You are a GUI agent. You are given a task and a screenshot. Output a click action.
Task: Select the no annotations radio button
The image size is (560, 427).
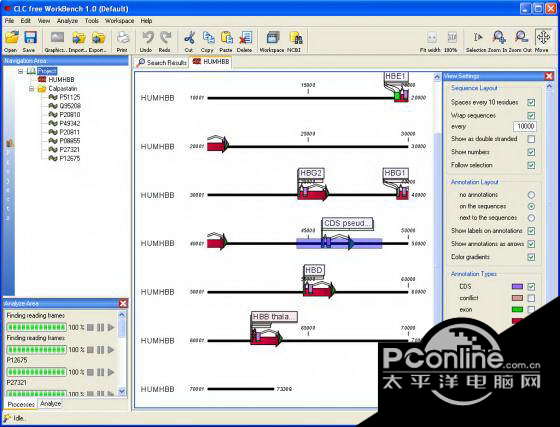click(531, 195)
